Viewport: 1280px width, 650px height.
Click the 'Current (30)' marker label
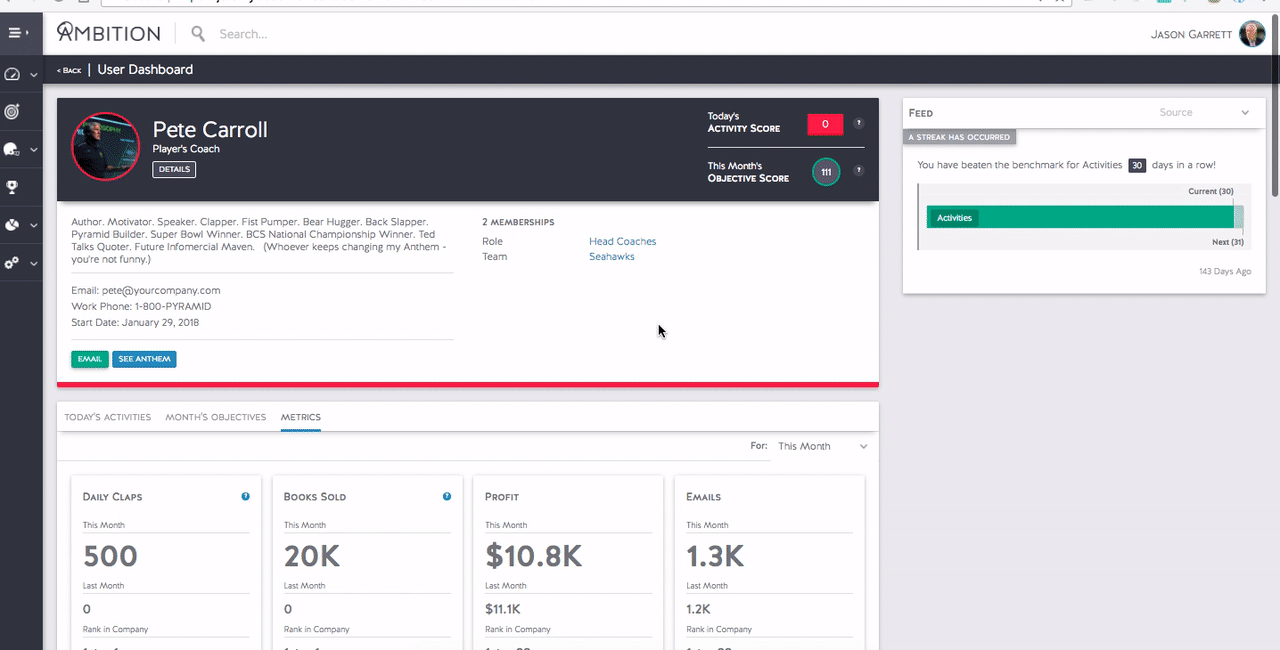pos(1210,191)
